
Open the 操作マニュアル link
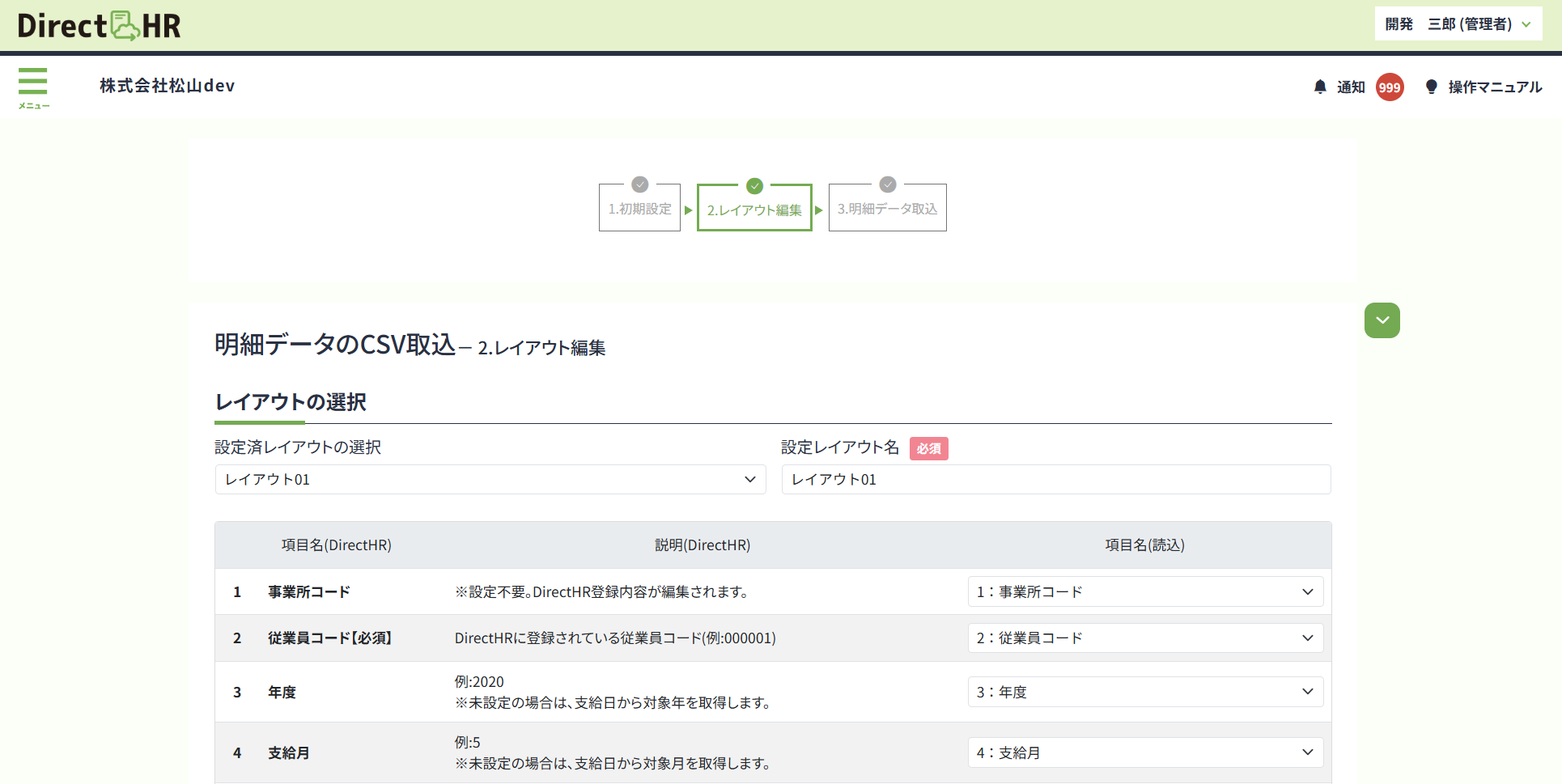pyautogui.click(x=1494, y=87)
